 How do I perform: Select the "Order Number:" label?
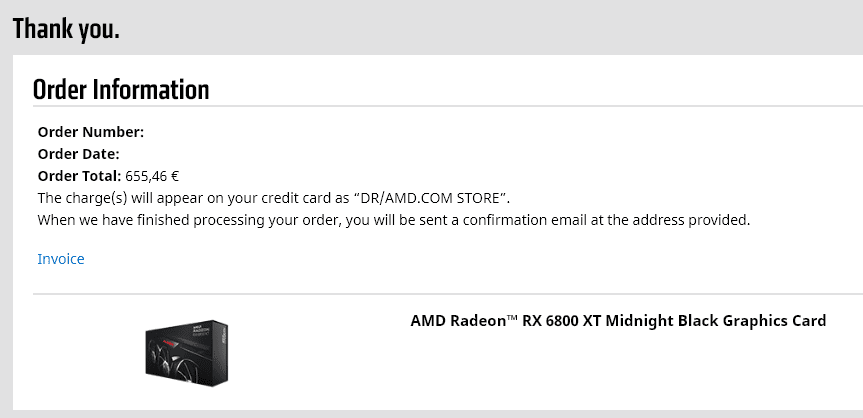point(91,132)
